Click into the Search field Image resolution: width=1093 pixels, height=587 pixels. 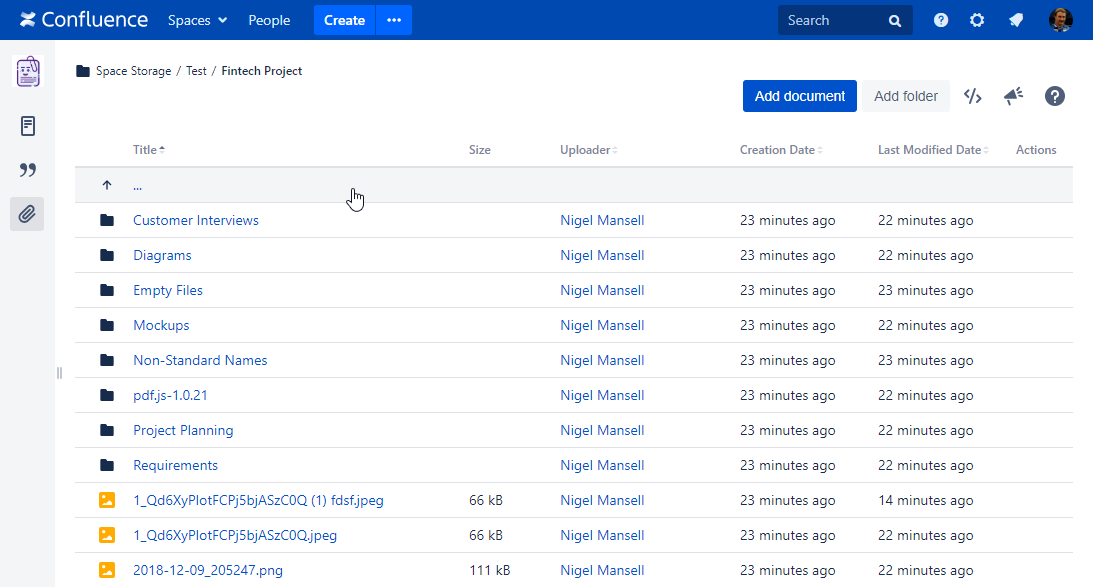(x=833, y=20)
